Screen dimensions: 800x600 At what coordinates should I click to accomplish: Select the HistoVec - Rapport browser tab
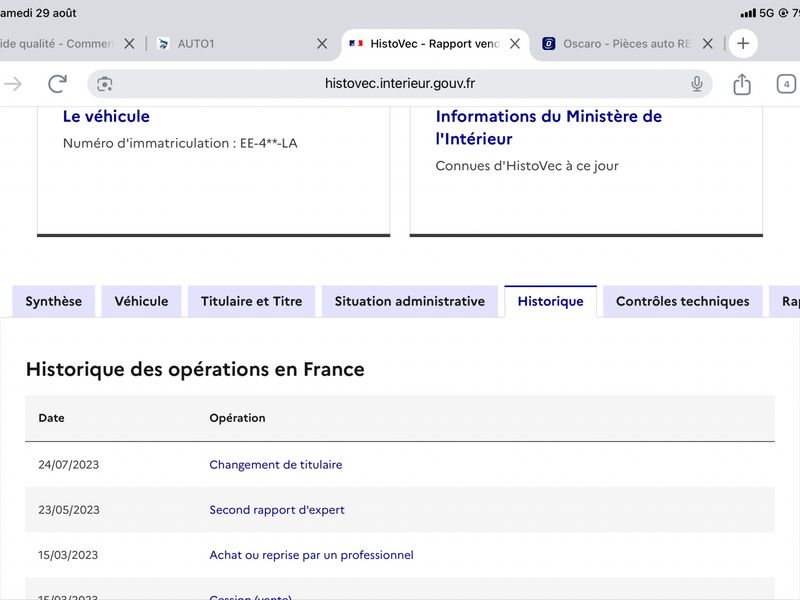pyautogui.click(x=435, y=44)
